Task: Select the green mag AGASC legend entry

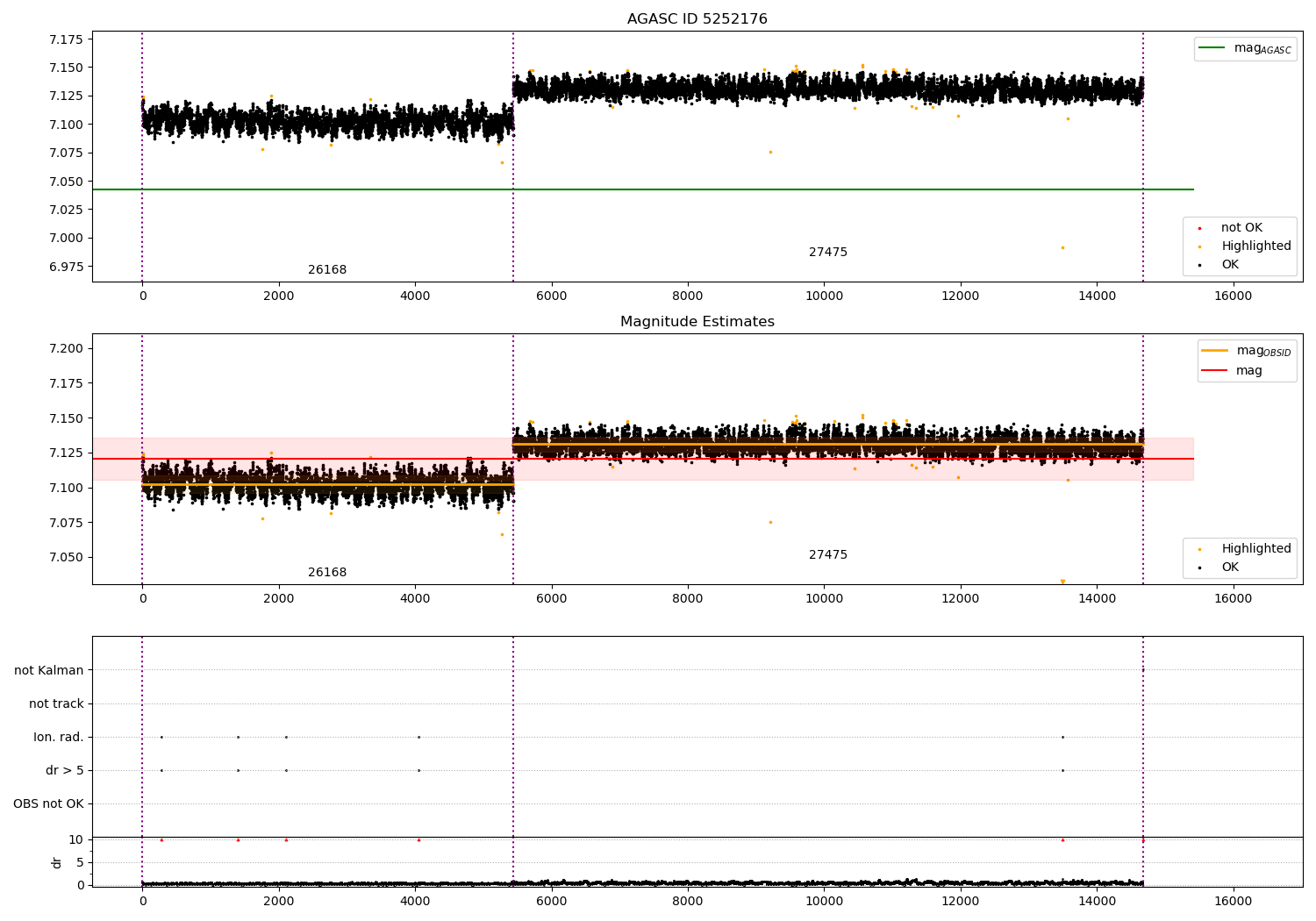Action: pyautogui.click(x=1245, y=48)
